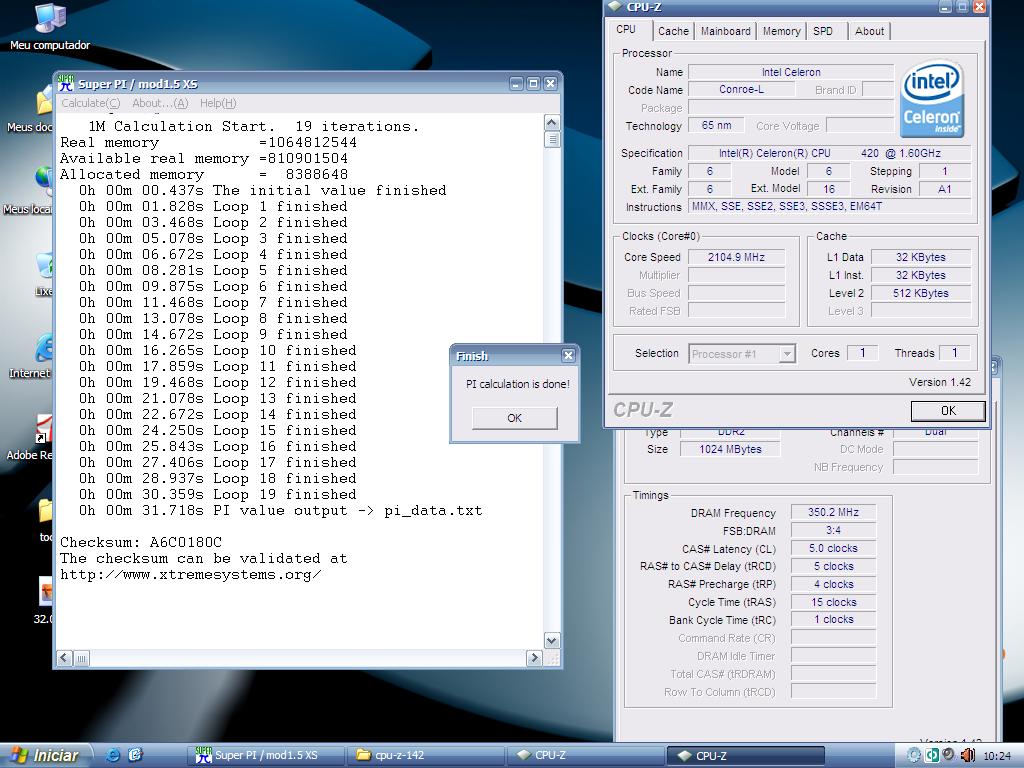
Task: Click the CAS# Latency 5.0 clocks value
Action: pyautogui.click(x=833, y=549)
